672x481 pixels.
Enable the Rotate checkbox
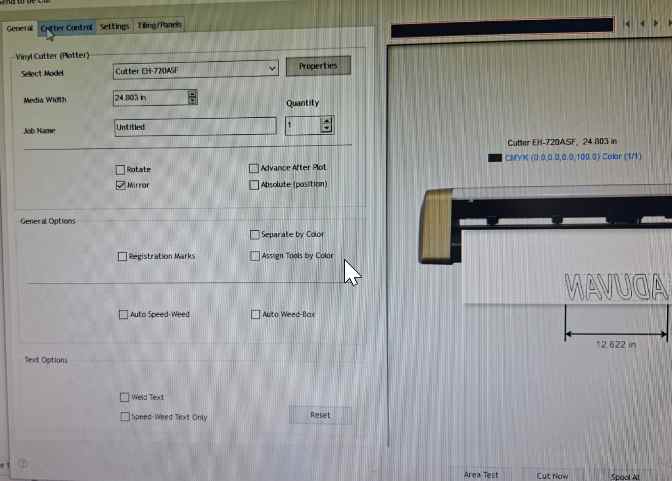click(120, 170)
